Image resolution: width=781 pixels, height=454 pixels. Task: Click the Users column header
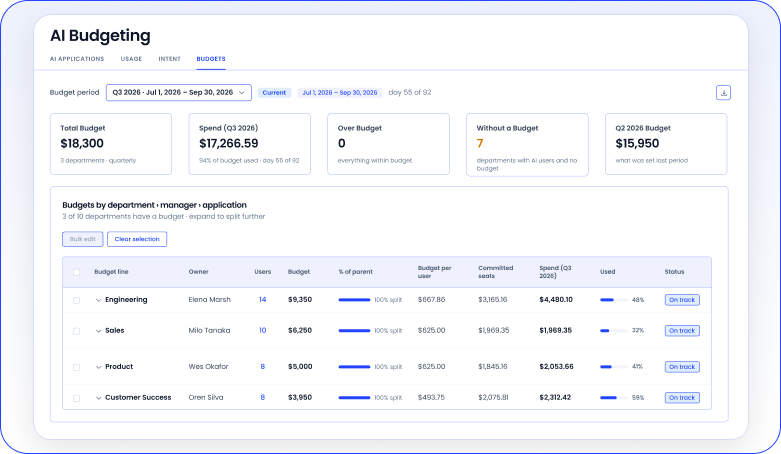click(262, 272)
